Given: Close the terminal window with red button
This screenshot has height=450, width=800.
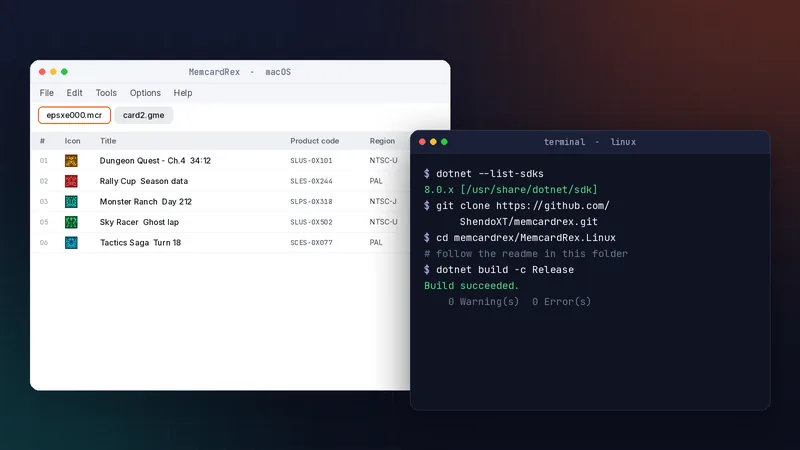Looking at the screenshot, I should (x=422, y=142).
